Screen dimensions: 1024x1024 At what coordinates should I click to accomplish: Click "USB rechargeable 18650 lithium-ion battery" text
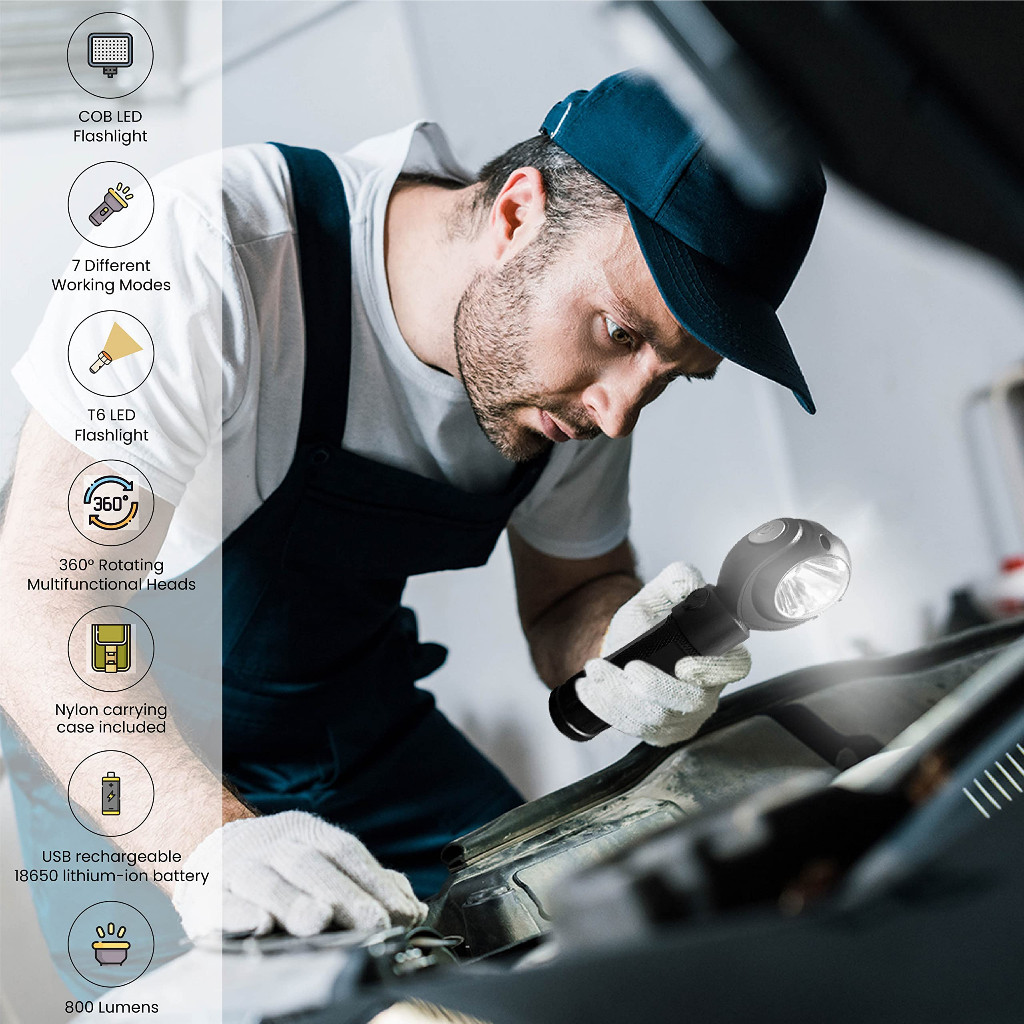click(x=125, y=866)
